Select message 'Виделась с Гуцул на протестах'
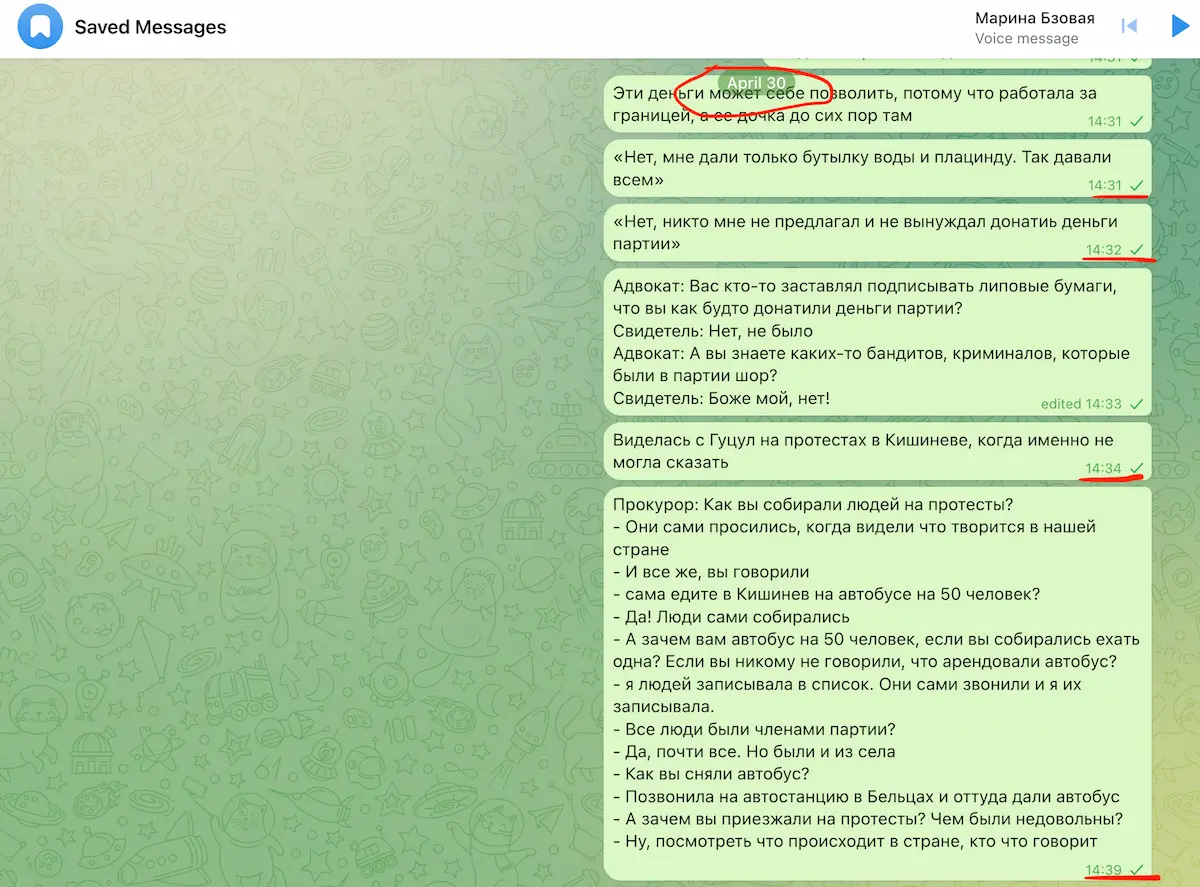 tap(878, 451)
